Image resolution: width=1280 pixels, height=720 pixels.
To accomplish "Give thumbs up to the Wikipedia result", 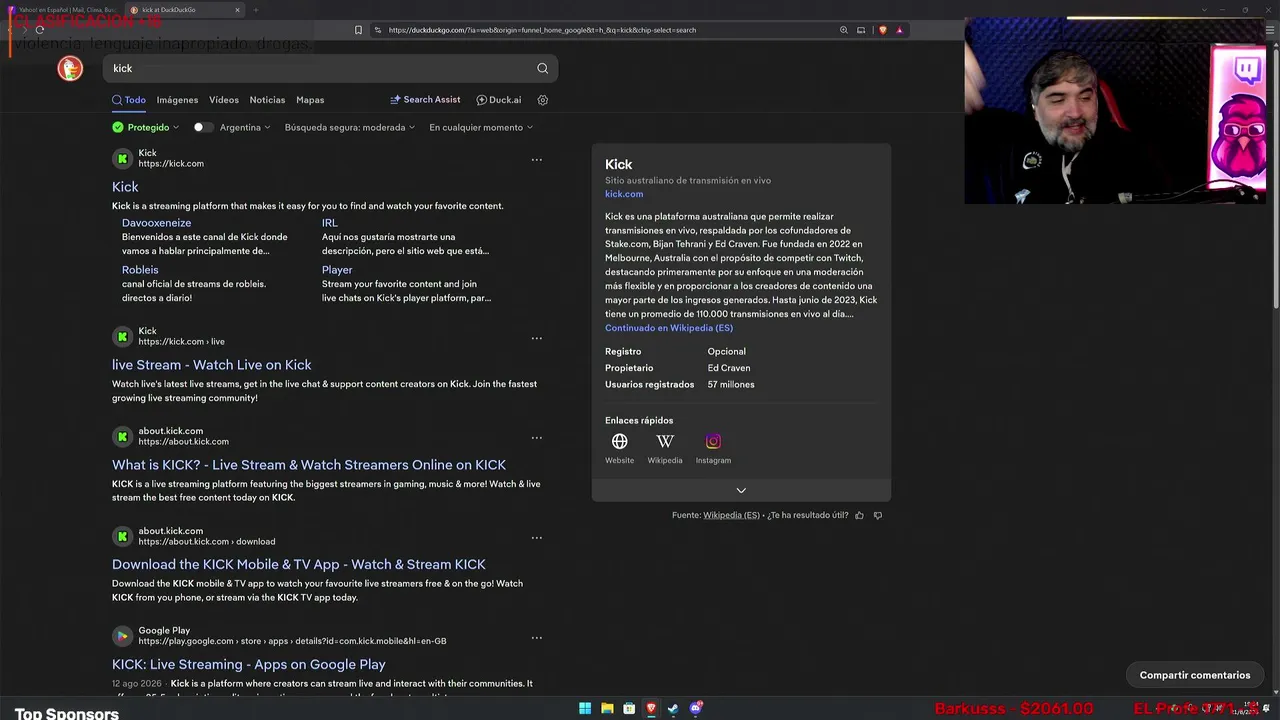I will 859,515.
